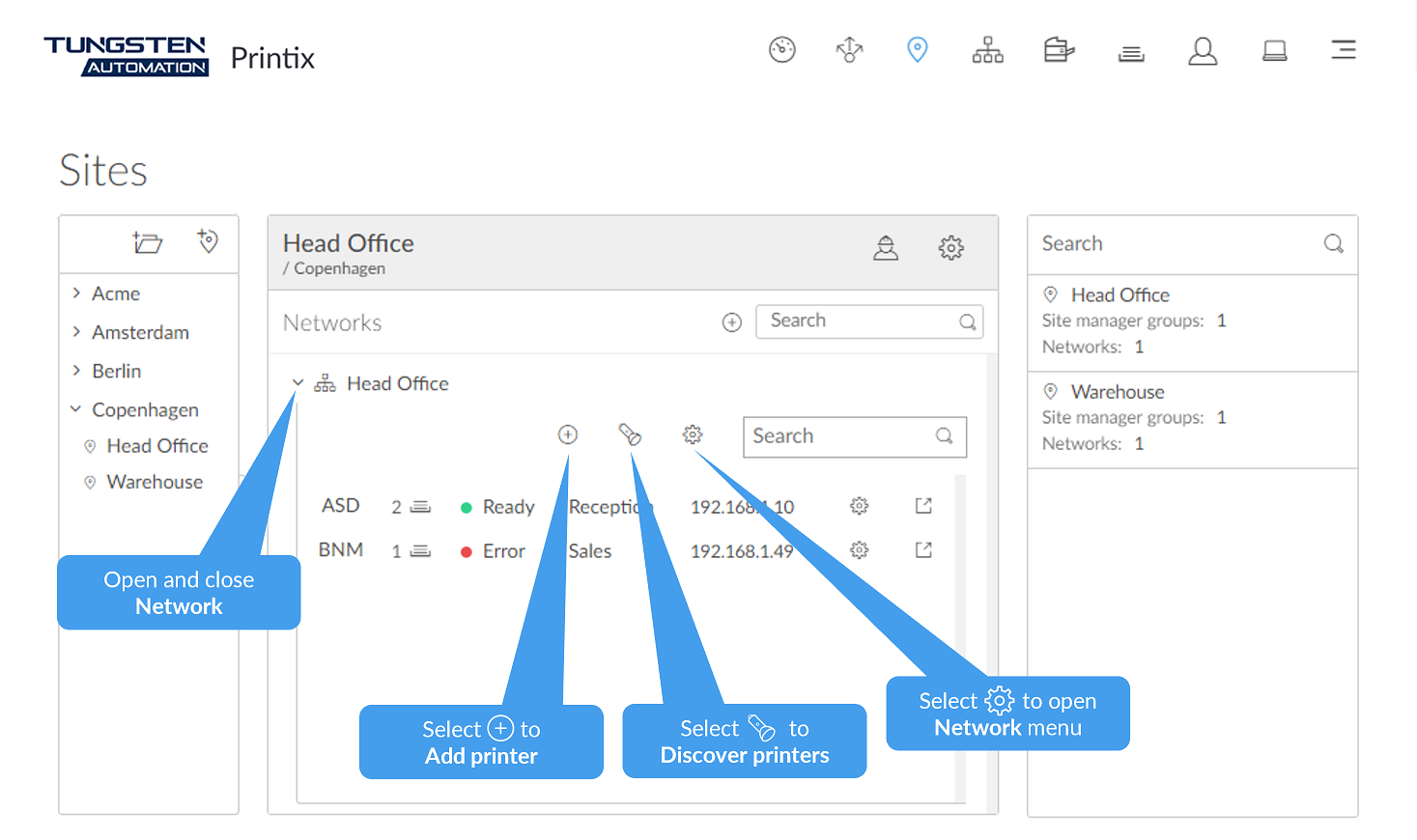Click the add site icon in the sidebar
This screenshot has height=840, width=1417.
point(208,241)
